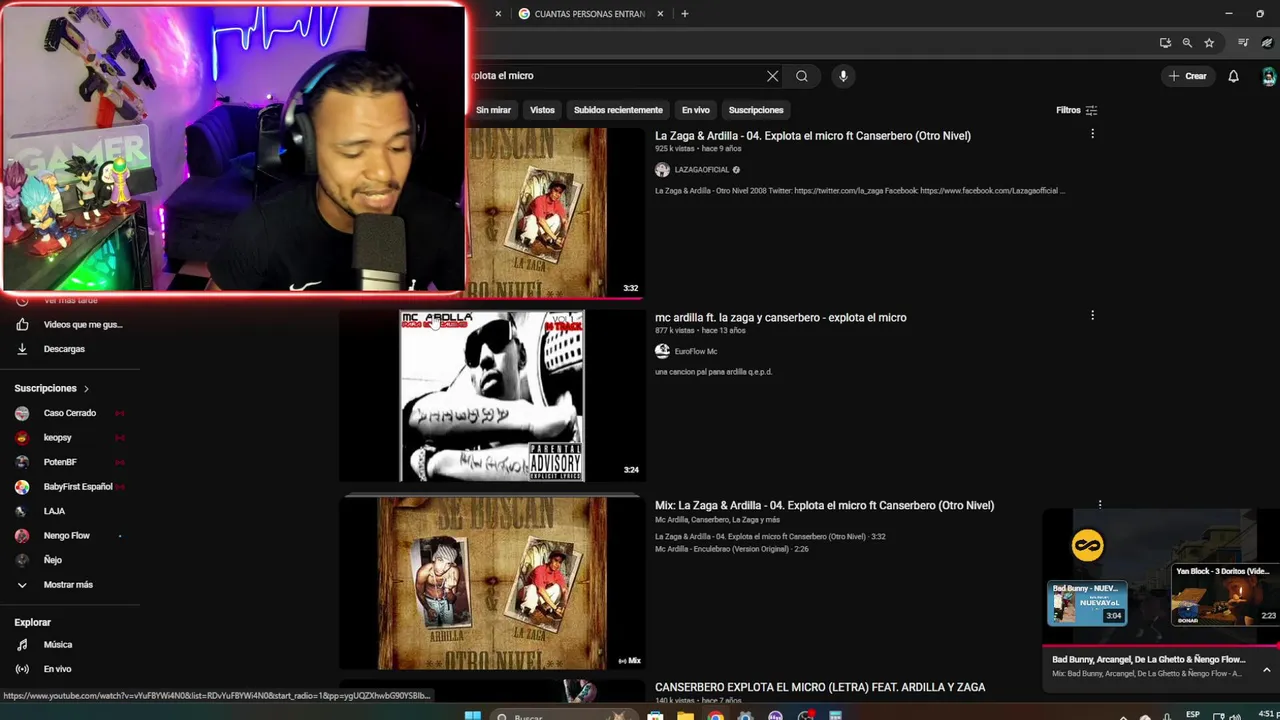Click the ESP language indicator
The height and width of the screenshot is (720, 1280).
[1192, 714]
